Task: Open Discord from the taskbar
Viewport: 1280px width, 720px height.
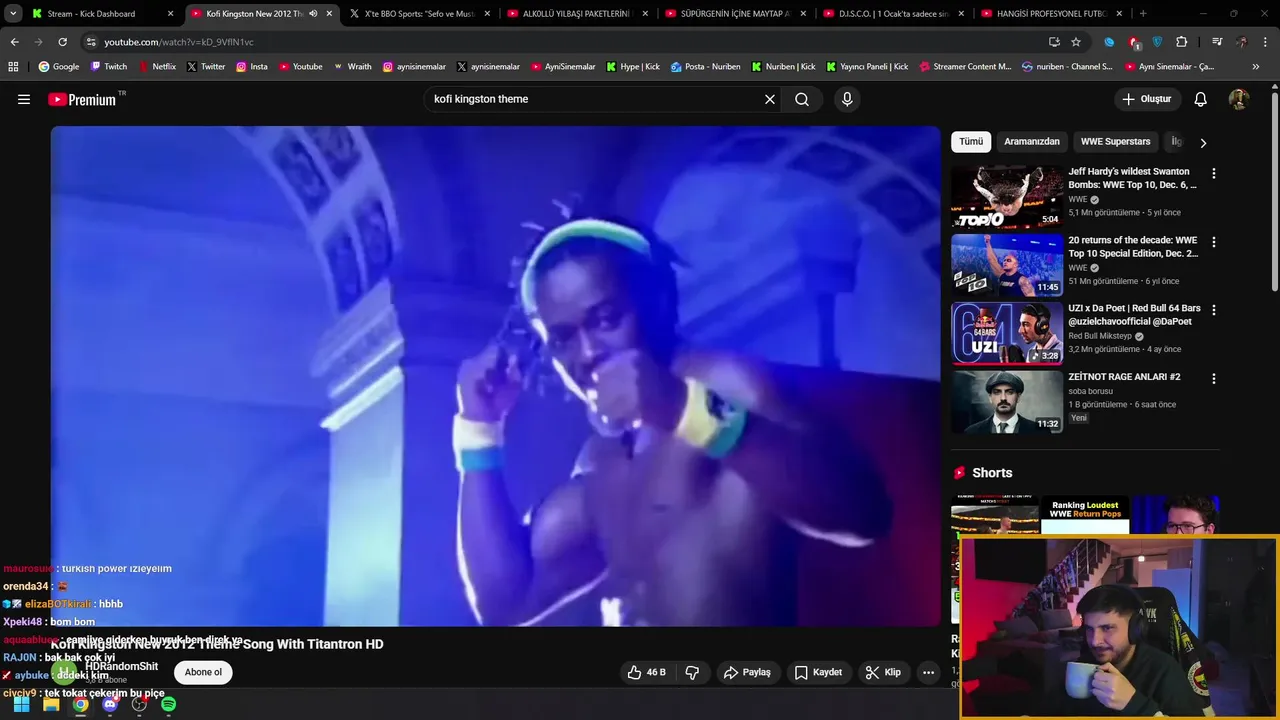Action: (110, 704)
